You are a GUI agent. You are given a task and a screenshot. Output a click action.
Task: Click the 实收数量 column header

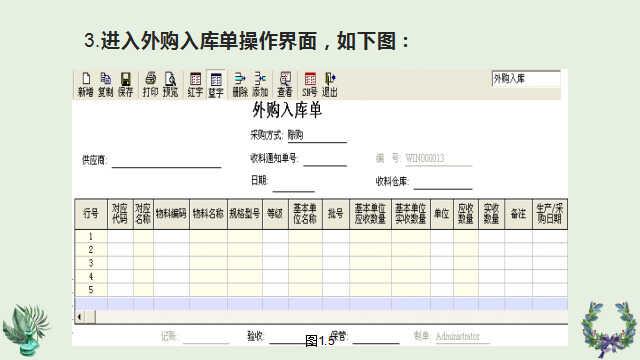tap(491, 214)
